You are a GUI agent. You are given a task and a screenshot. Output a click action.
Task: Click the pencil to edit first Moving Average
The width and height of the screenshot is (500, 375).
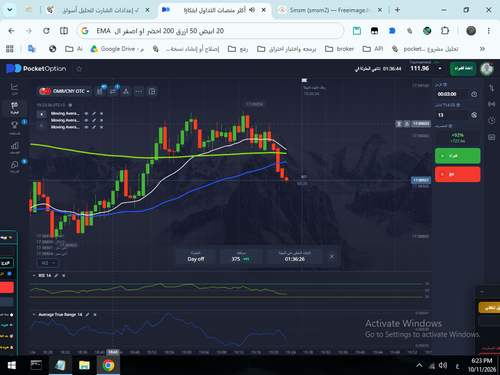[94, 113]
